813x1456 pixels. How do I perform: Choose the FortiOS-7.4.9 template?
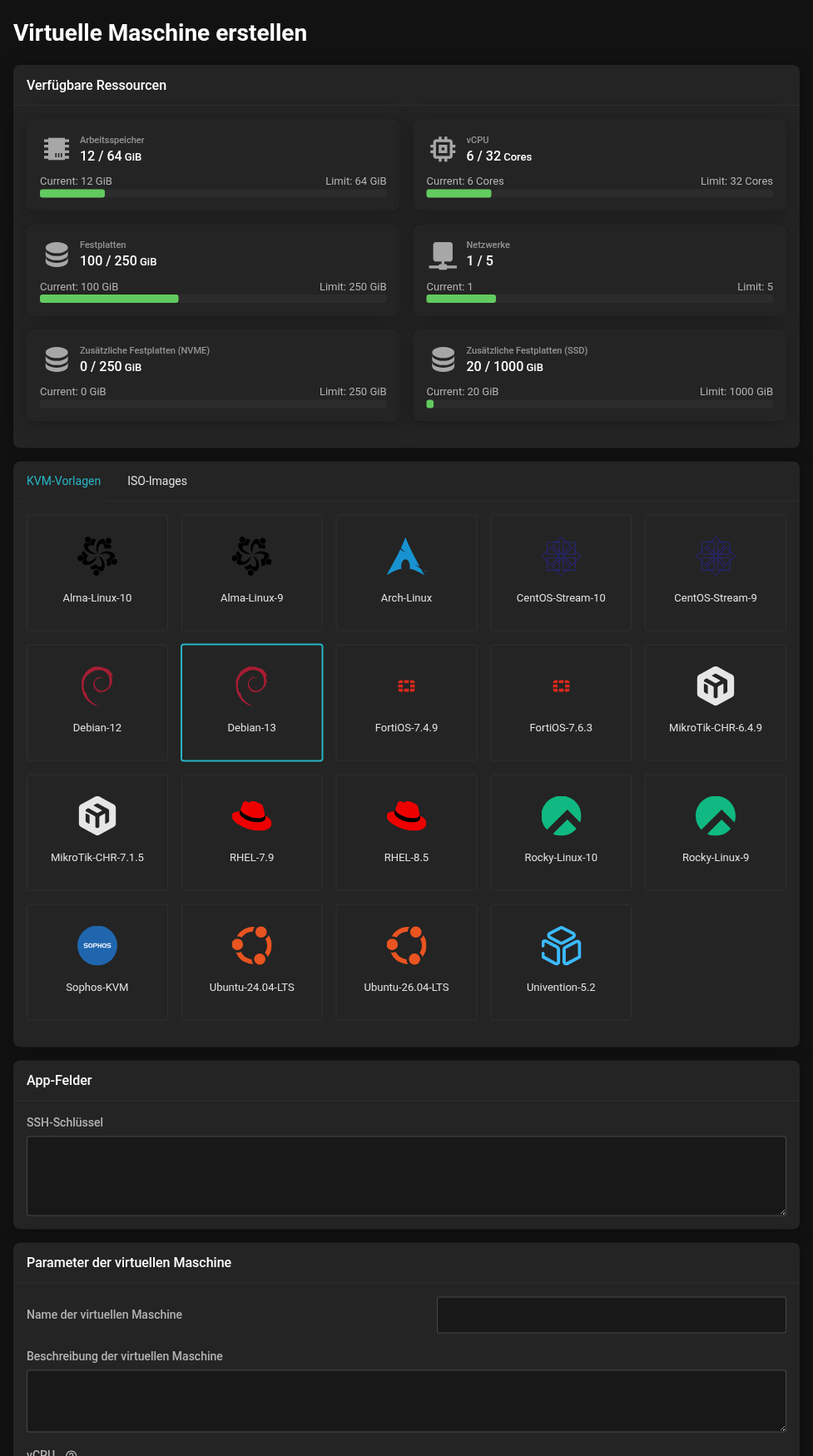(406, 702)
